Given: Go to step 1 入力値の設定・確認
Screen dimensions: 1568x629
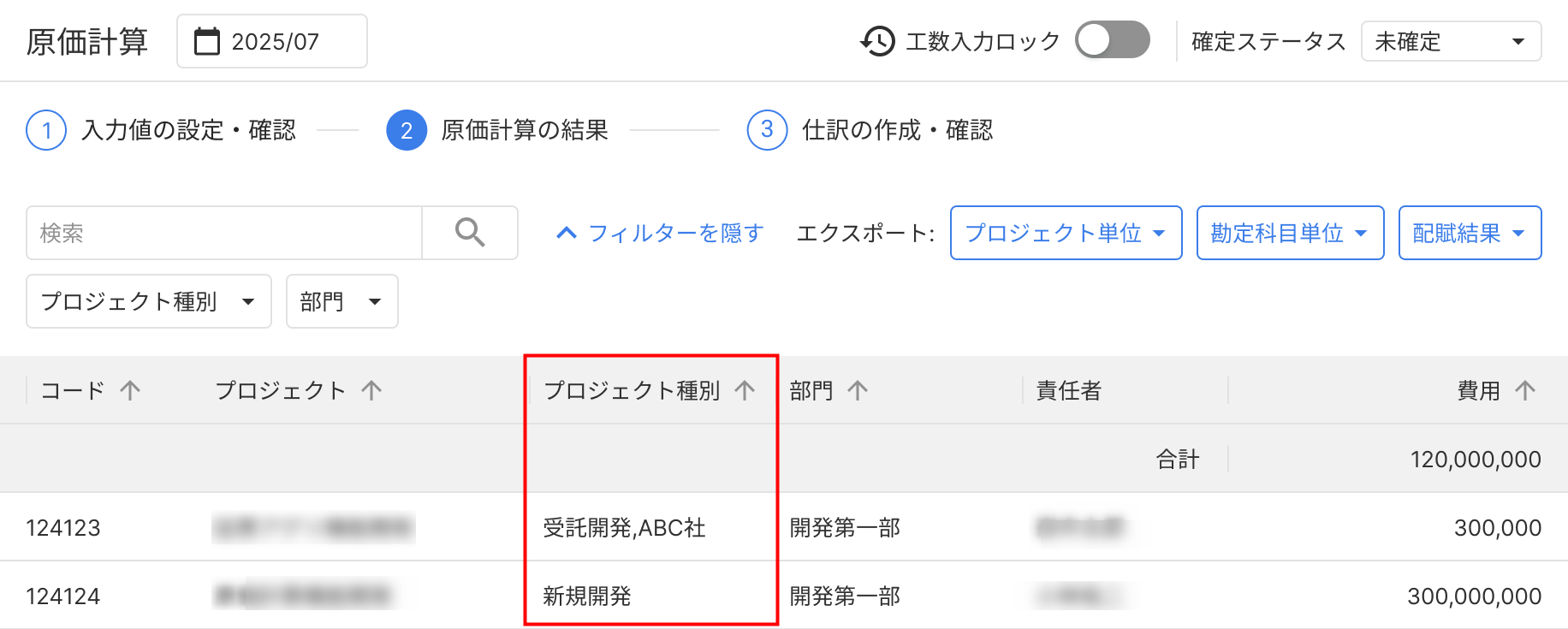Looking at the screenshot, I should click(x=47, y=130).
